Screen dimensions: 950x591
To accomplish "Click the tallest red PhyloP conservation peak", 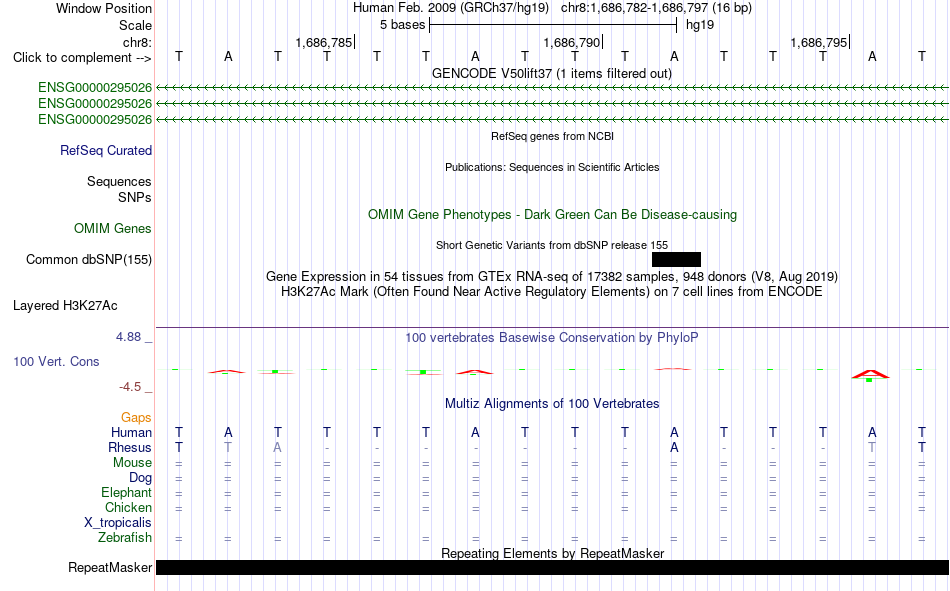I will 870,374.
